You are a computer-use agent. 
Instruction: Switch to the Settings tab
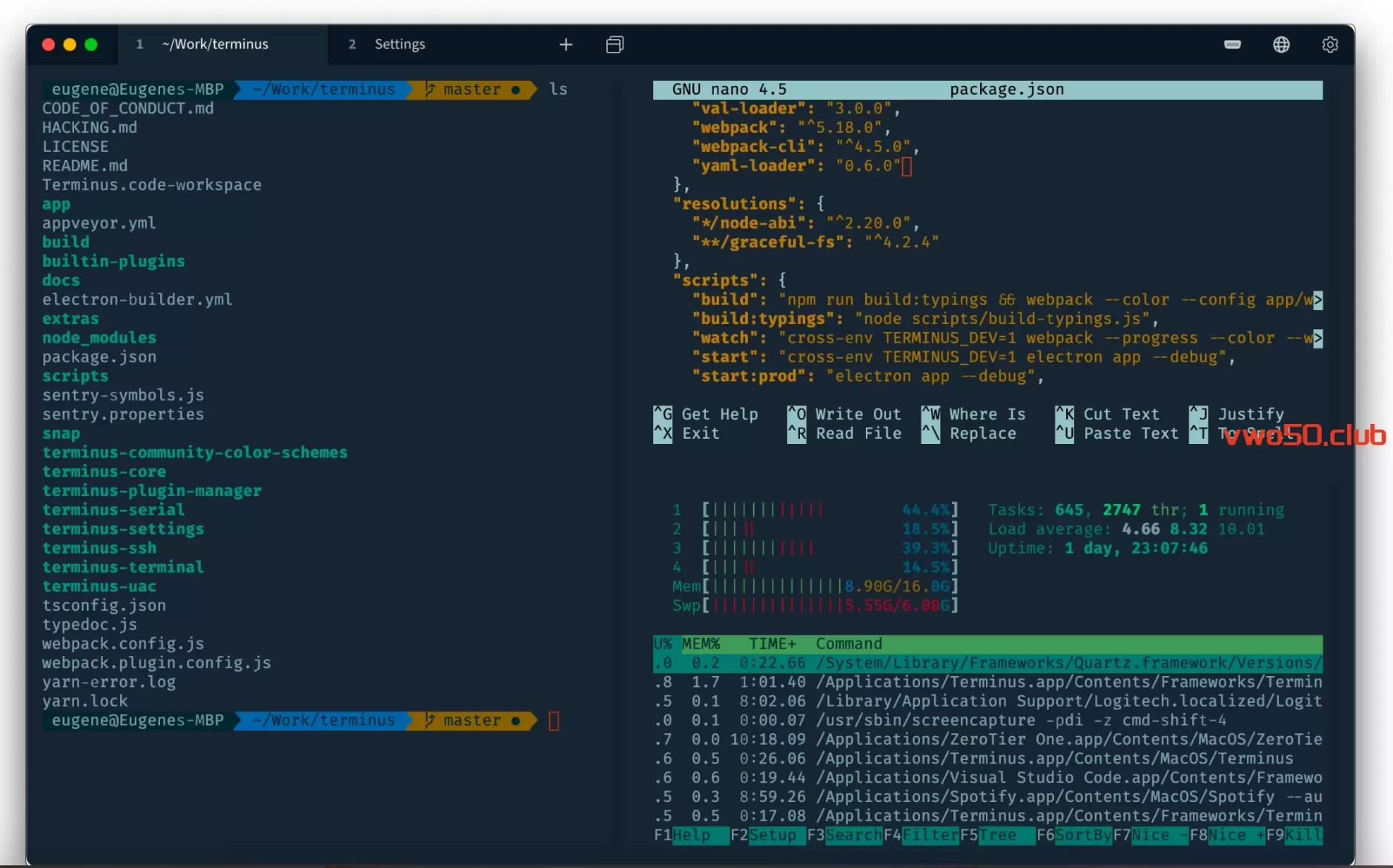(x=400, y=44)
